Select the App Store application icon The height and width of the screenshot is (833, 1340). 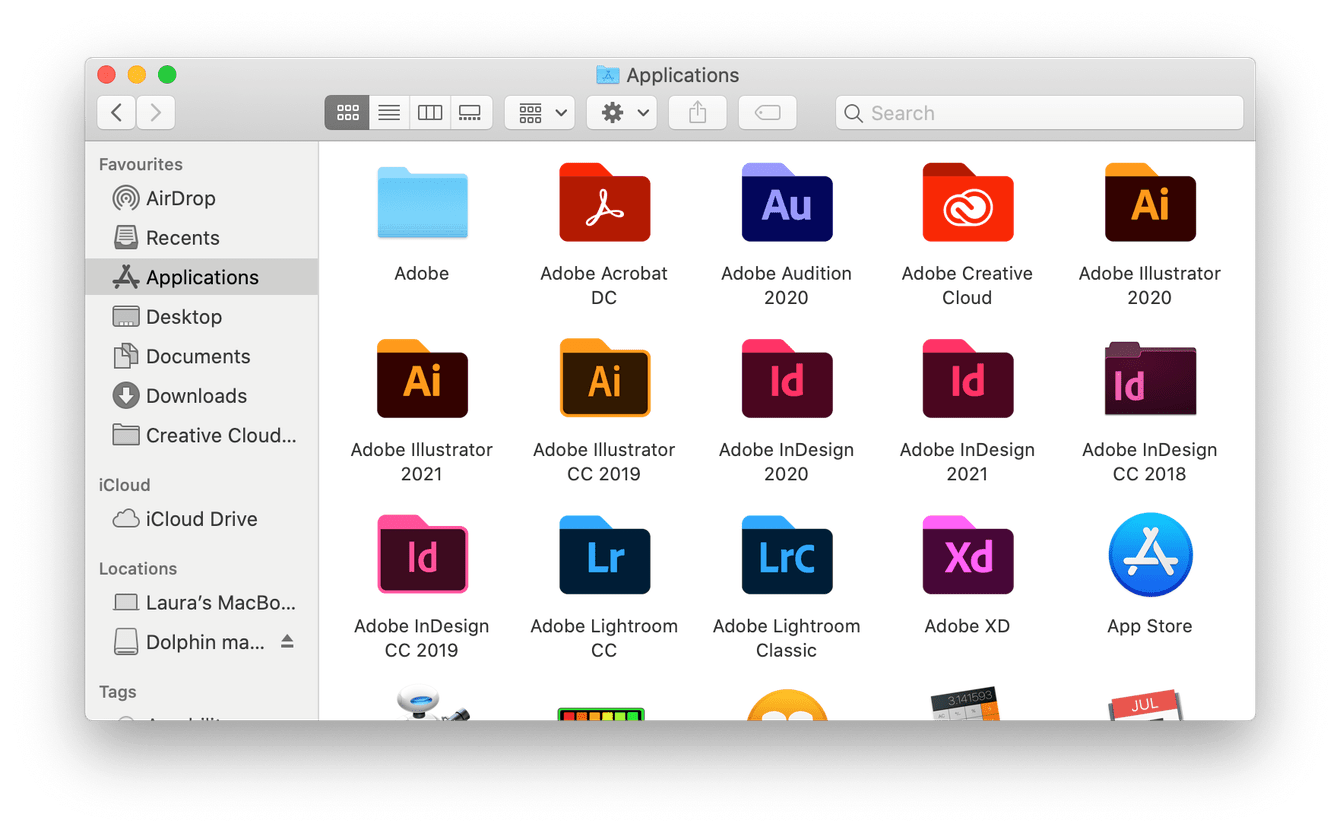(x=1150, y=555)
